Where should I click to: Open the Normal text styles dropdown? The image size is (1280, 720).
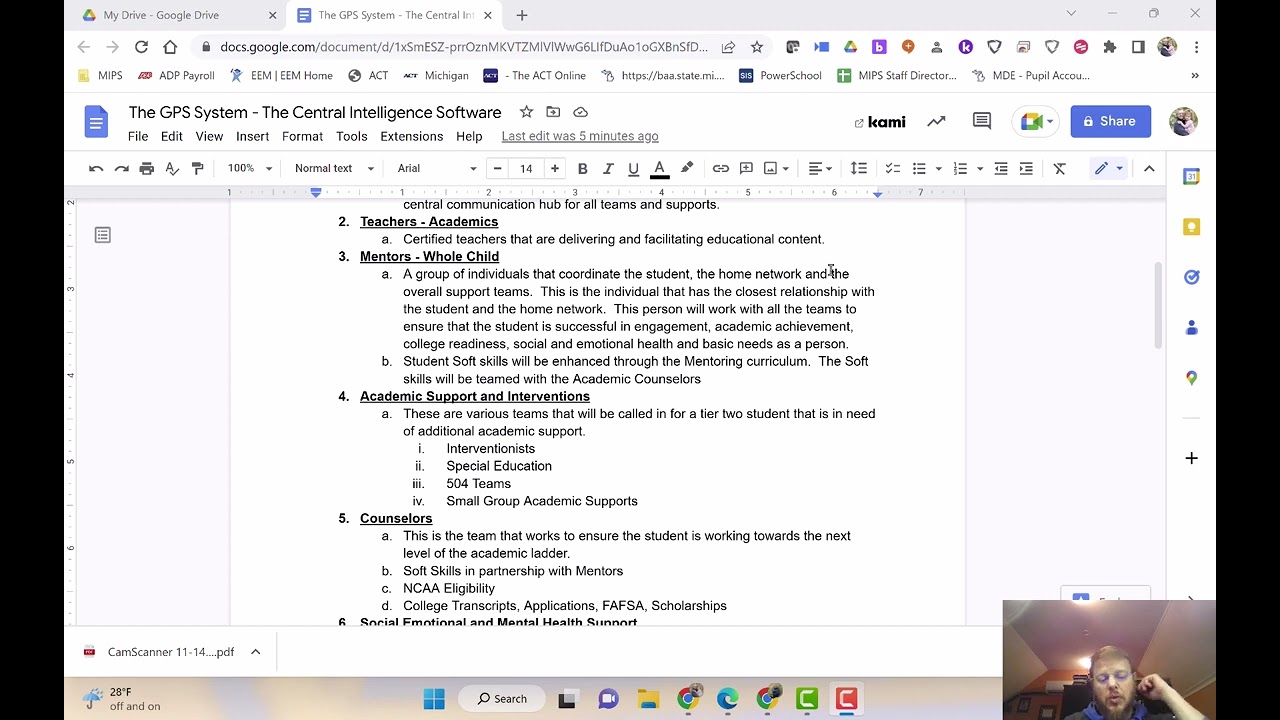pos(334,168)
